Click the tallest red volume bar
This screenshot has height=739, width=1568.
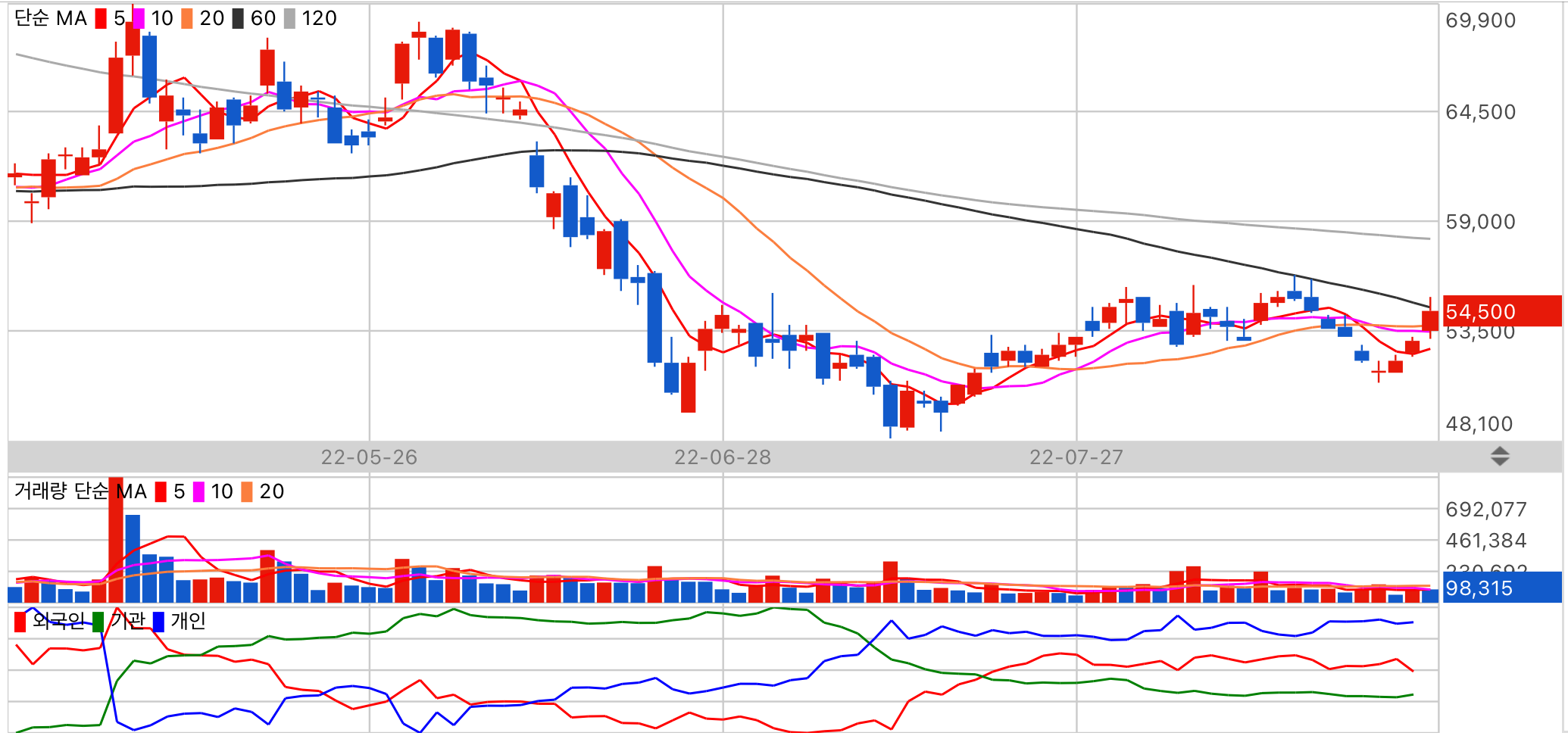(x=116, y=540)
